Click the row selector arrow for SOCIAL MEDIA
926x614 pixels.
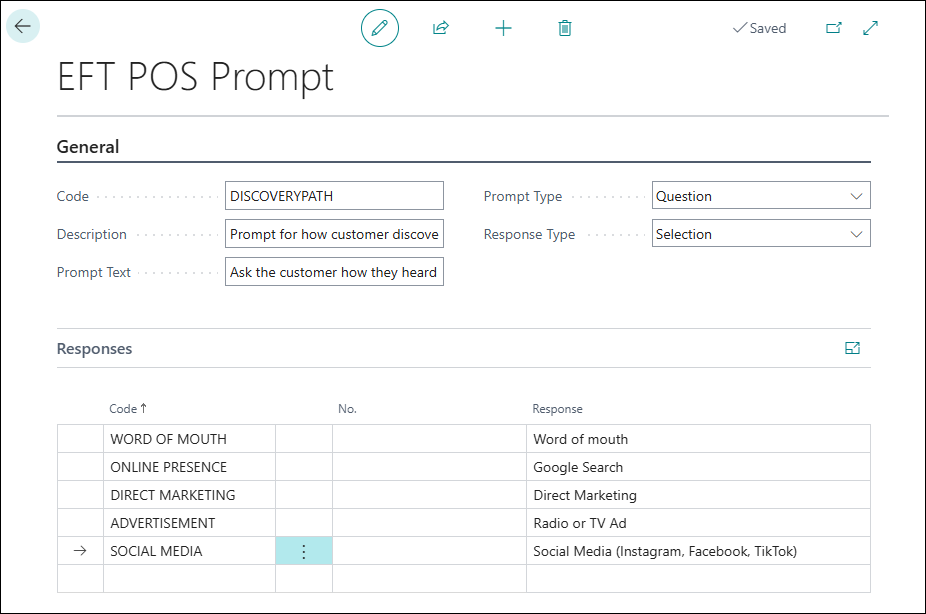(x=80, y=551)
